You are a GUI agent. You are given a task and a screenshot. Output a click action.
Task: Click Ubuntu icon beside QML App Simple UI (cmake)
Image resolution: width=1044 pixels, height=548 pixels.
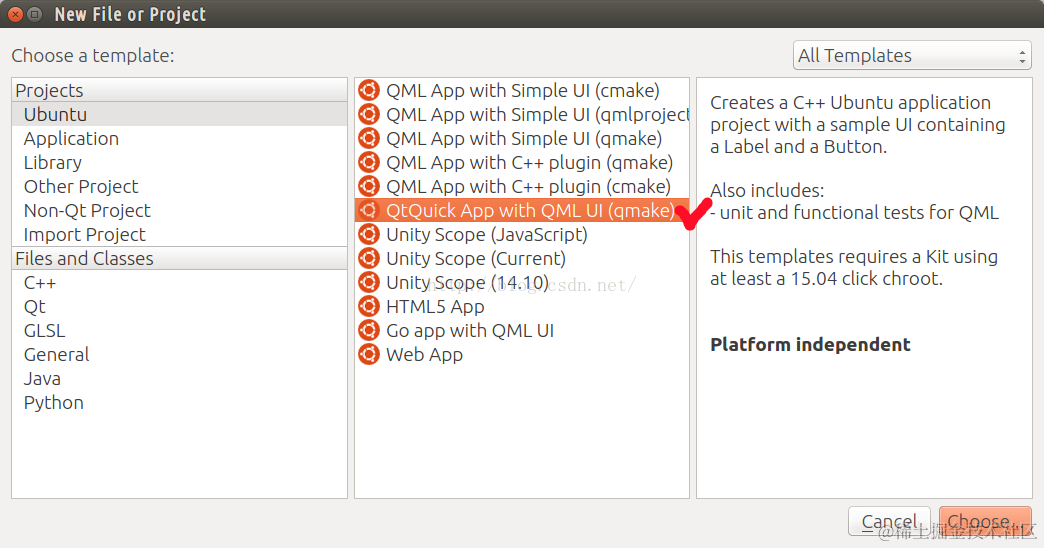coord(369,91)
